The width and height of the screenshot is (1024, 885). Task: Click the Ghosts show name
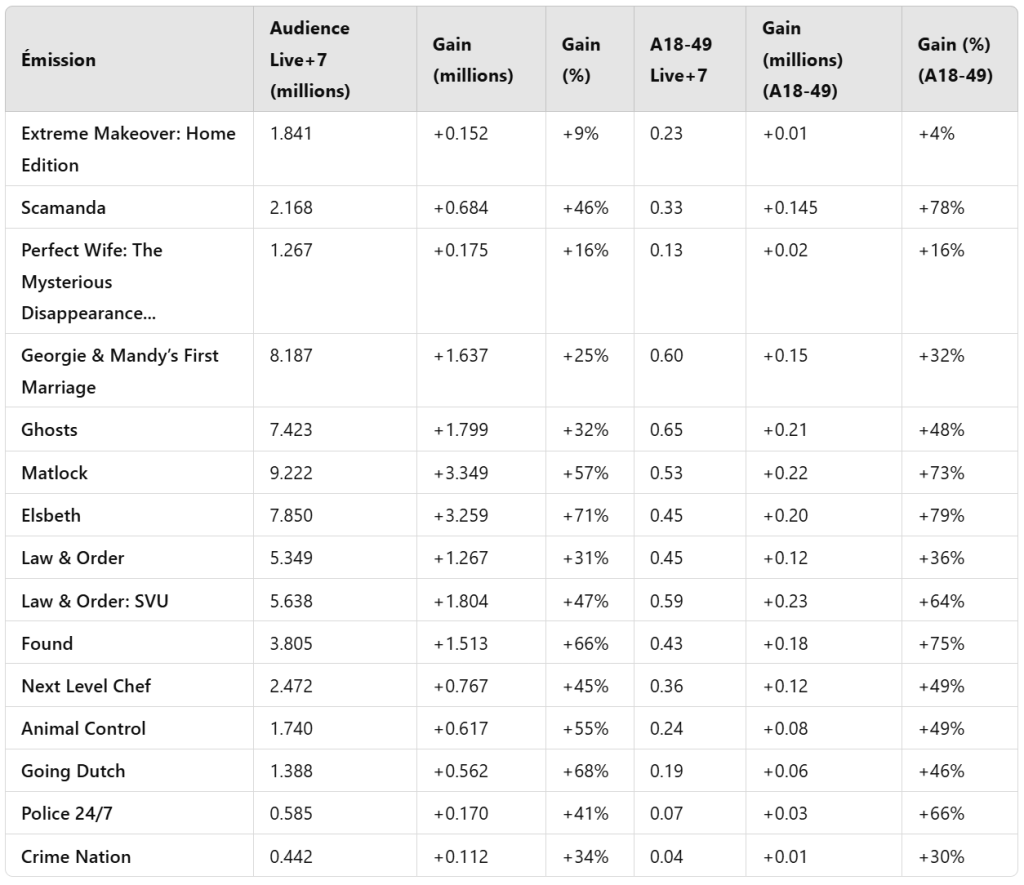click(49, 430)
